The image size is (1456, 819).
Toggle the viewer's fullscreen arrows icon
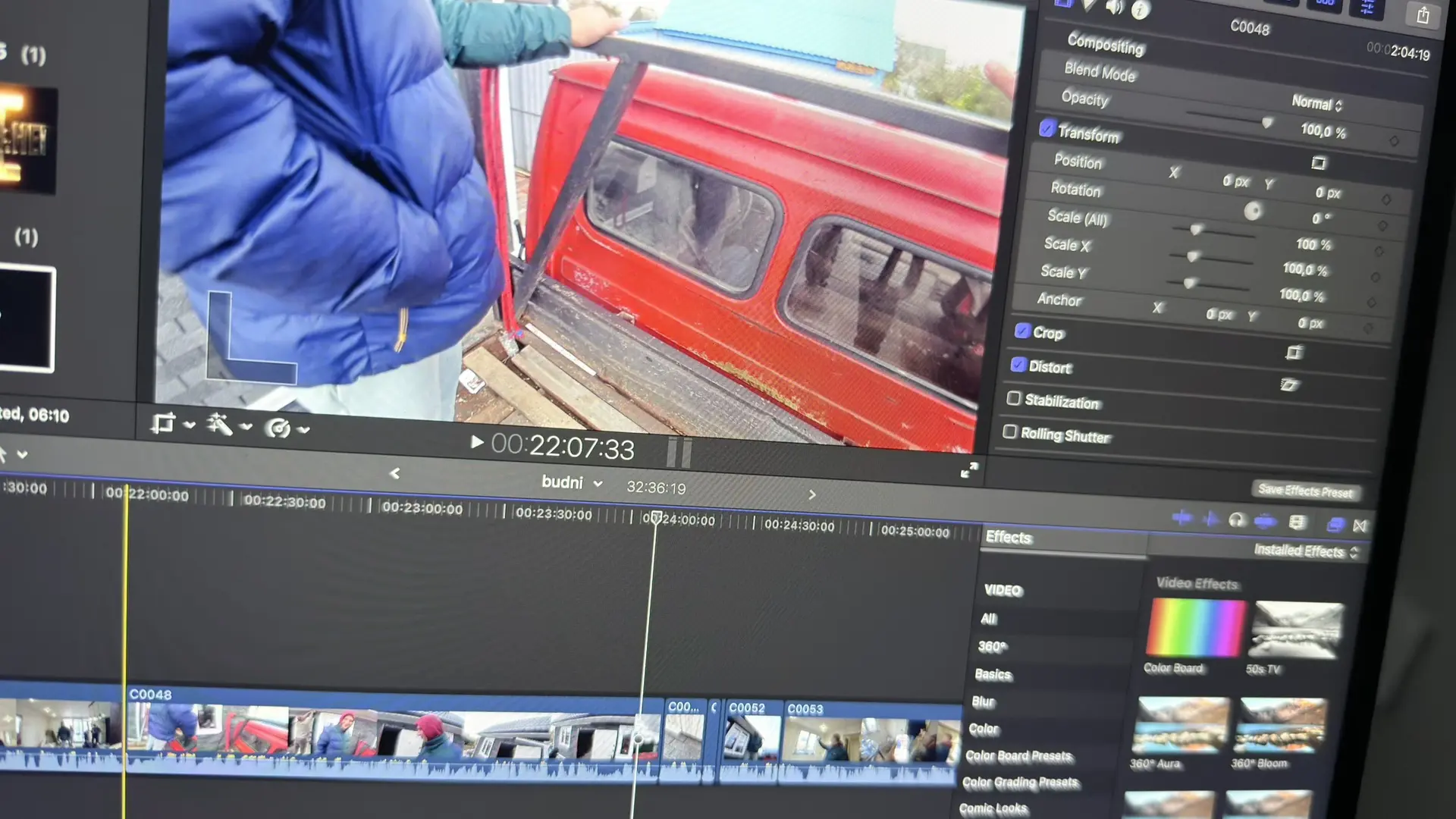point(968,470)
